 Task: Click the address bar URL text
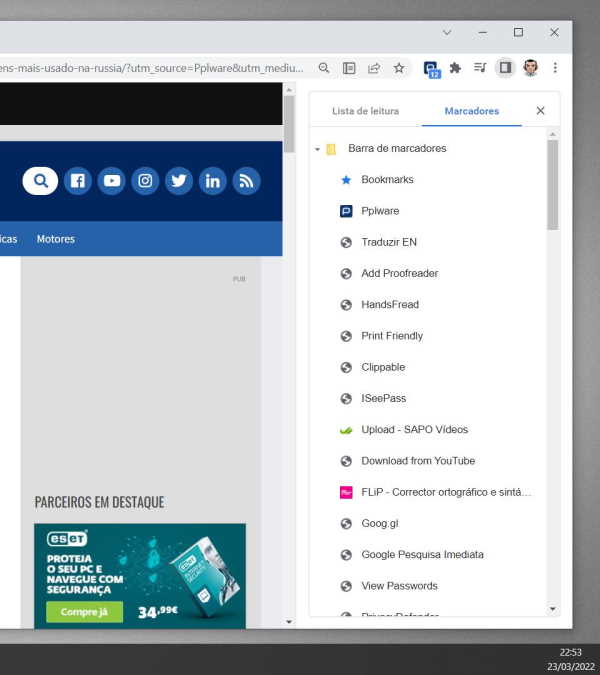(152, 68)
